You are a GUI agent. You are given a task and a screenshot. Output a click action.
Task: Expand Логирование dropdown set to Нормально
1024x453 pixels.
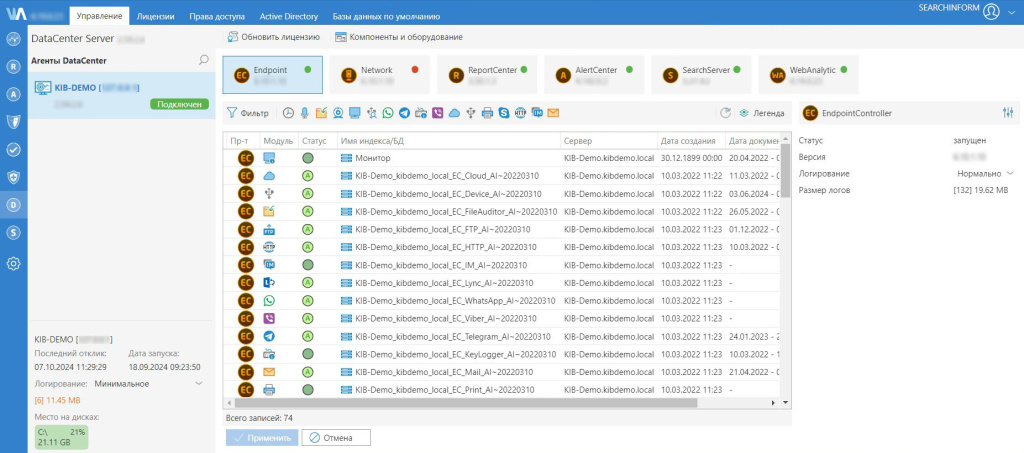click(1009, 173)
